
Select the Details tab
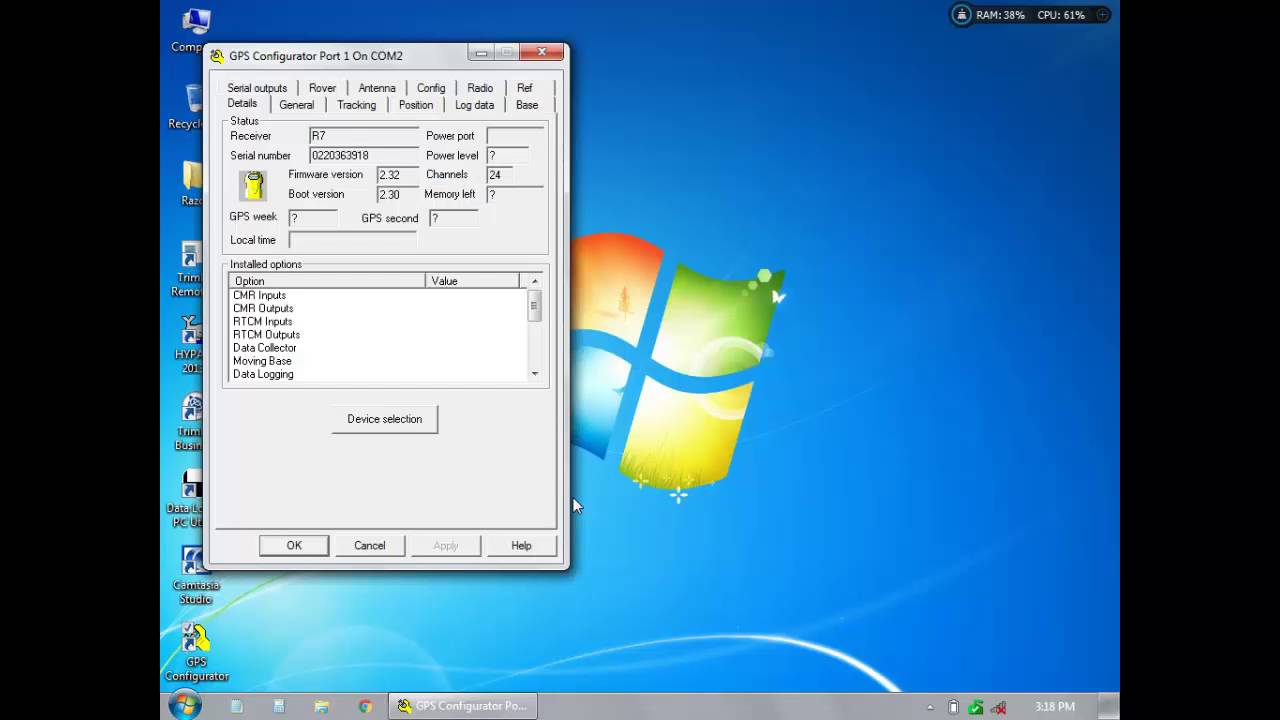[x=242, y=104]
